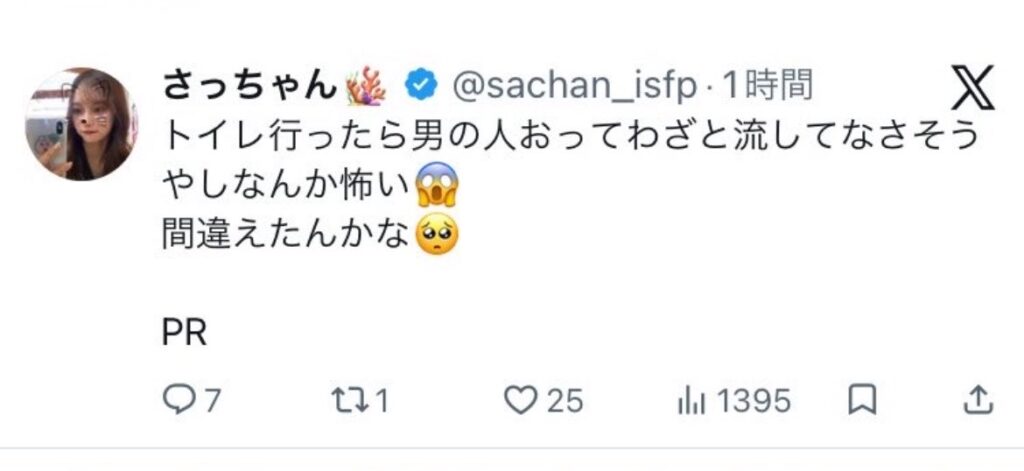
Task: Tap the share upload arrow icon
Action: [x=974, y=400]
